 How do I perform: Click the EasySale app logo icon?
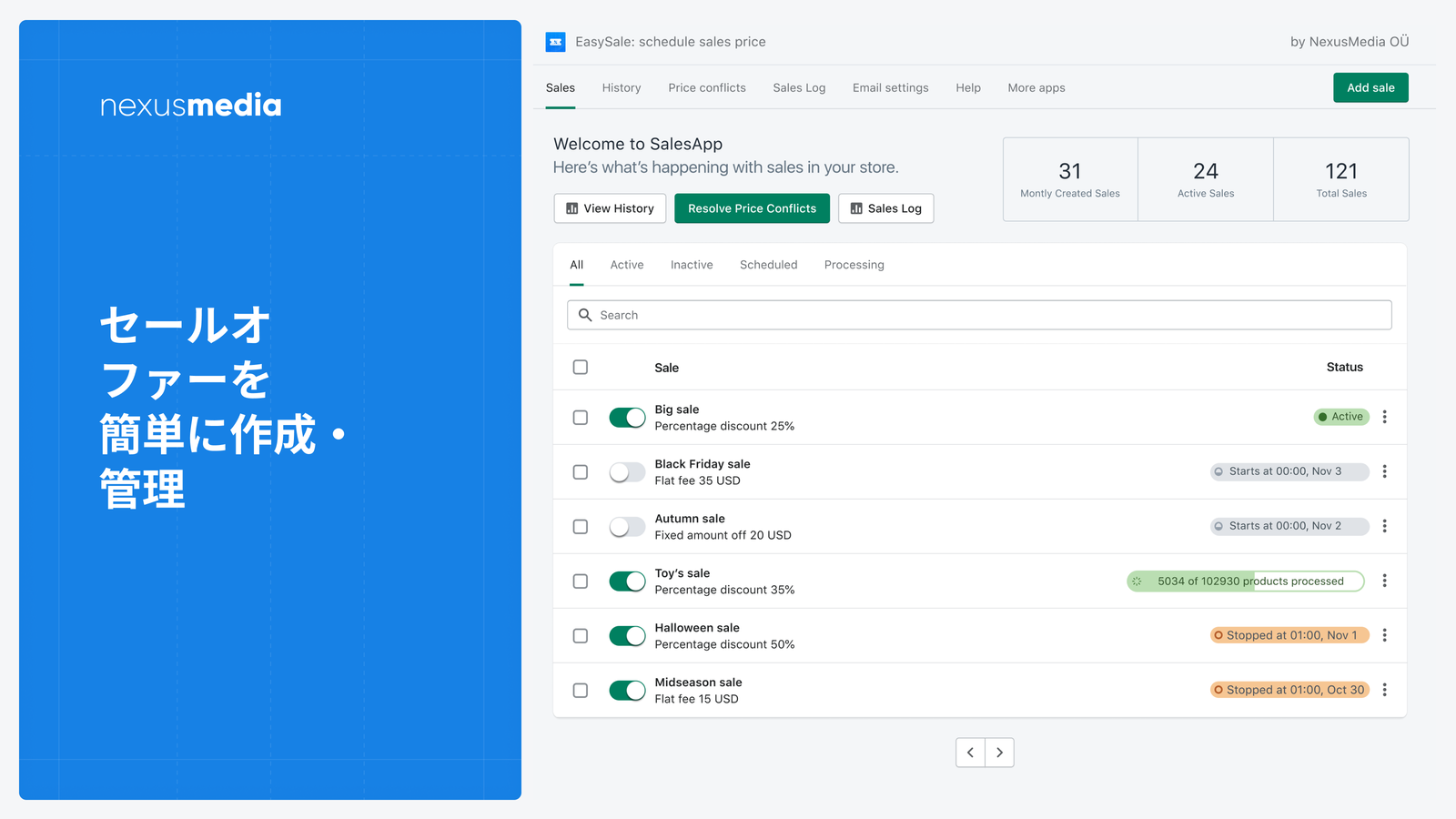point(555,42)
